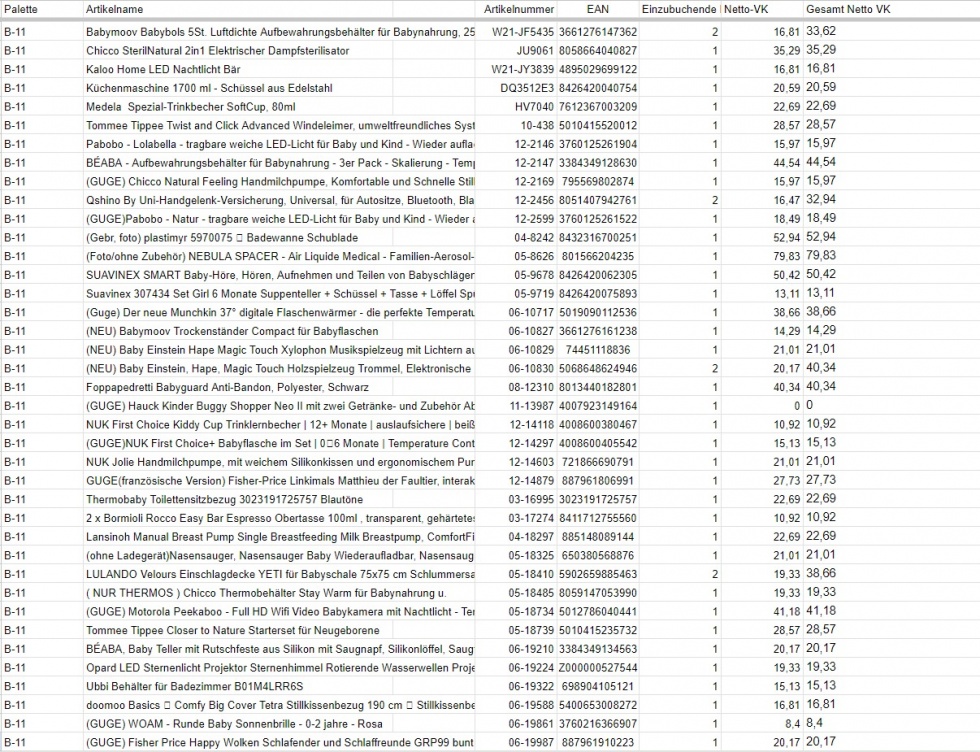
Task: Click EAN "4008600405542"
Action: [x=598, y=443]
